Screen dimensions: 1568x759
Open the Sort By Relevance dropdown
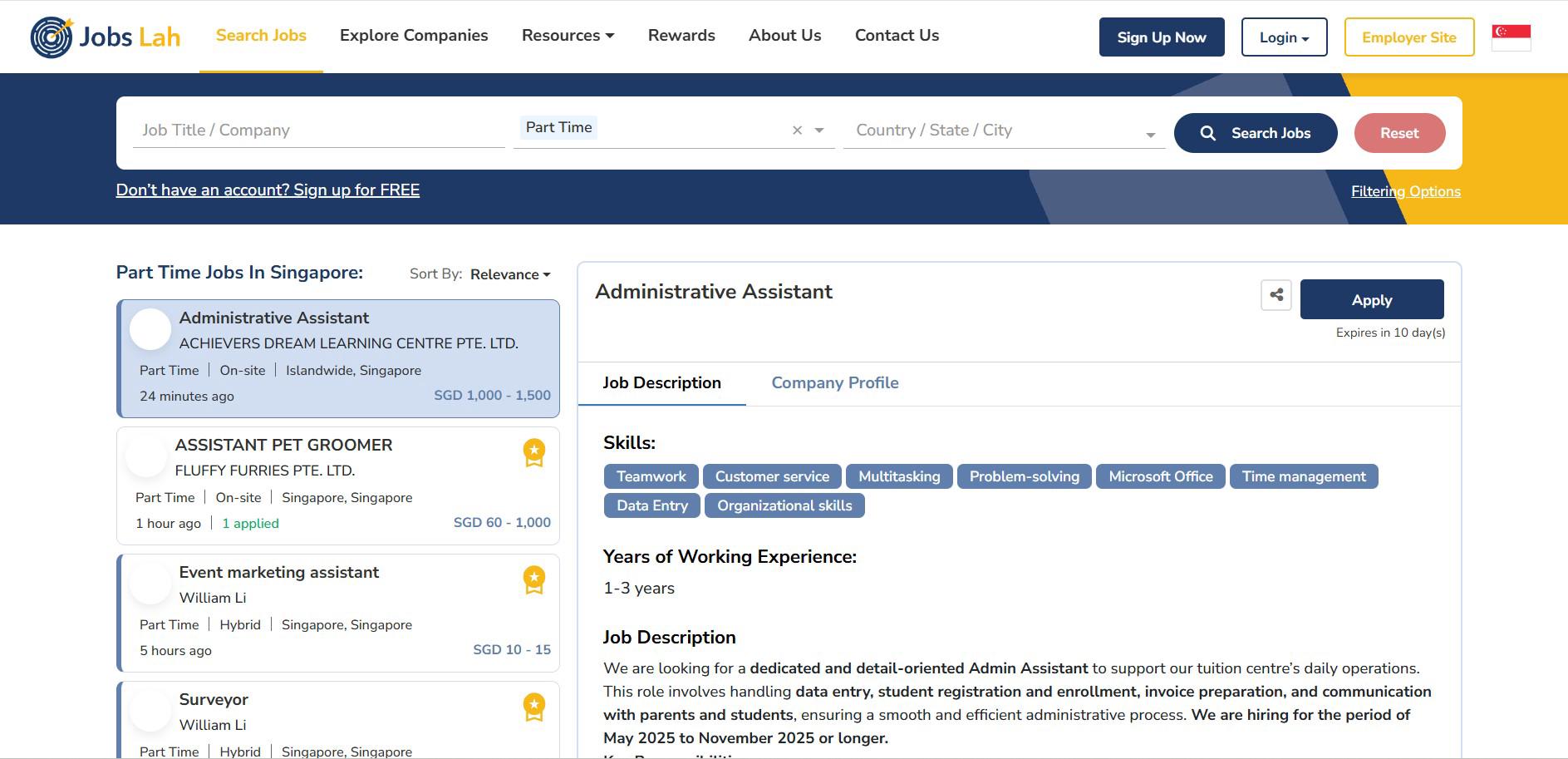click(509, 274)
